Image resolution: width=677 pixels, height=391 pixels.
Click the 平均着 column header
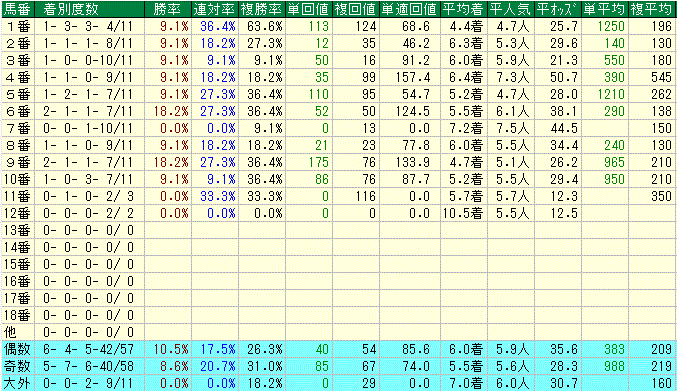coord(464,9)
